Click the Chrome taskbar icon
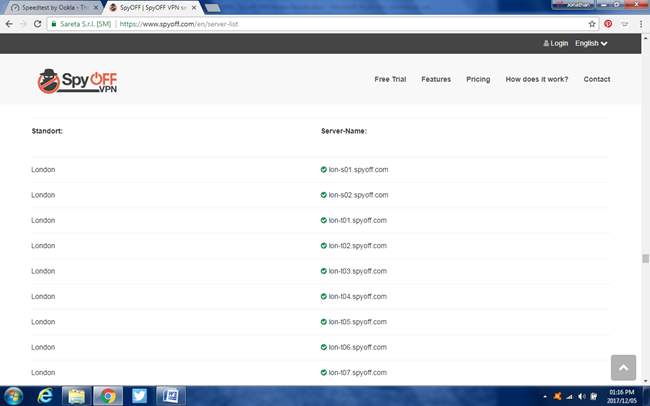Viewport: 650px width, 406px height. [x=108, y=396]
